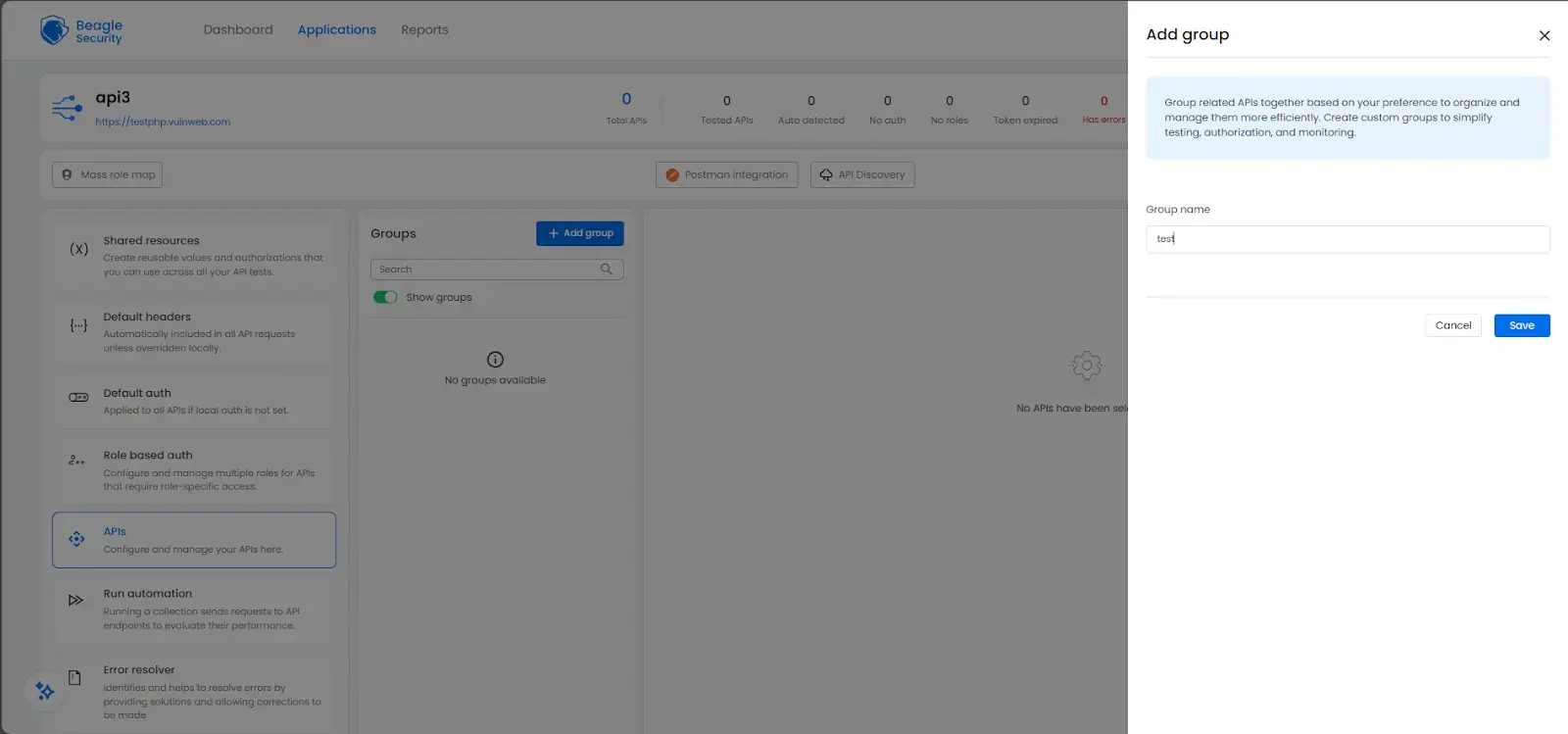Click the Error resolver document icon
Screen dimensions: 1568x734
74,677
